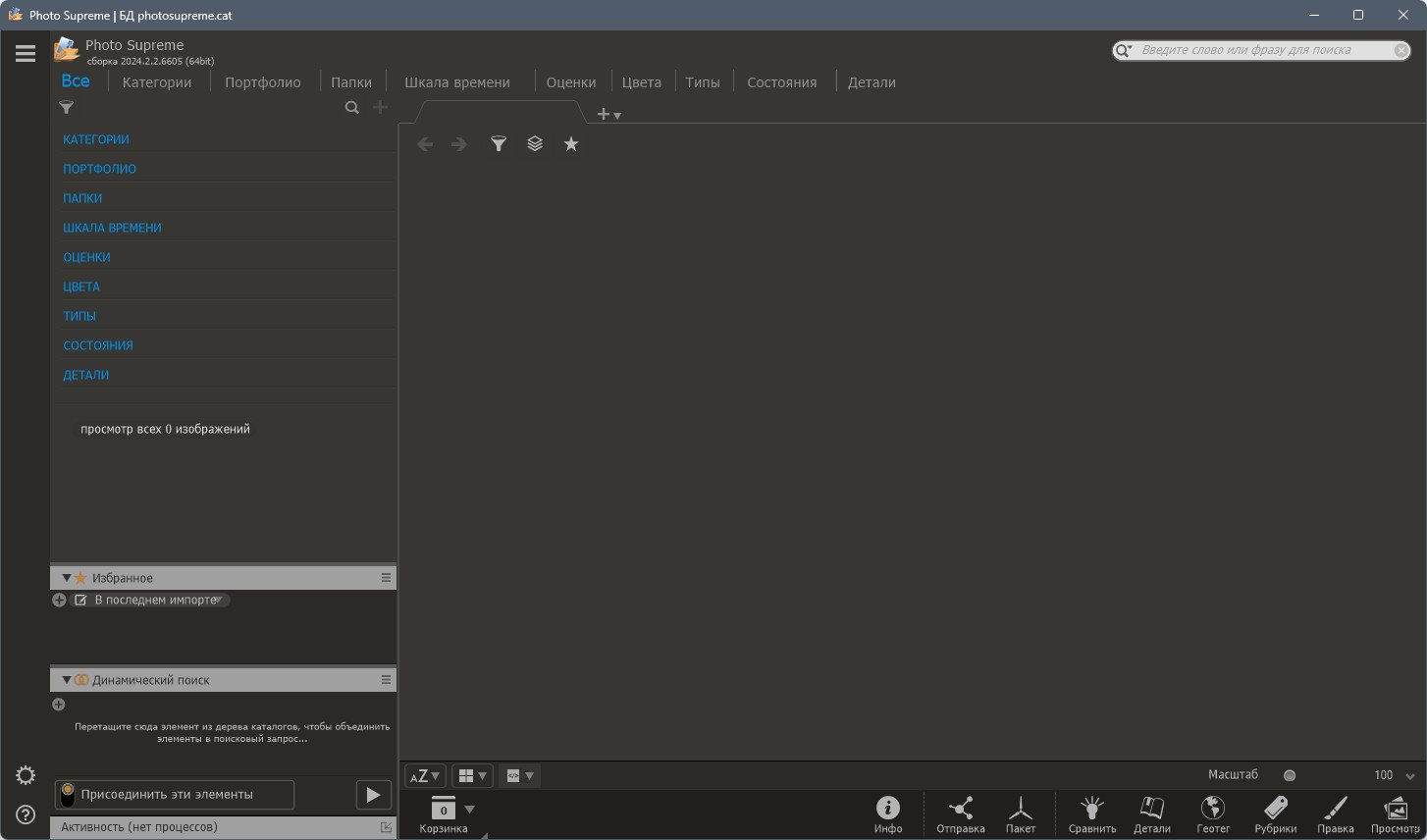Viewport: 1427px width, 840px height.
Task: Open the ШКАЛА ВРЕМЕНИ catalog link
Action: tap(113, 228)
